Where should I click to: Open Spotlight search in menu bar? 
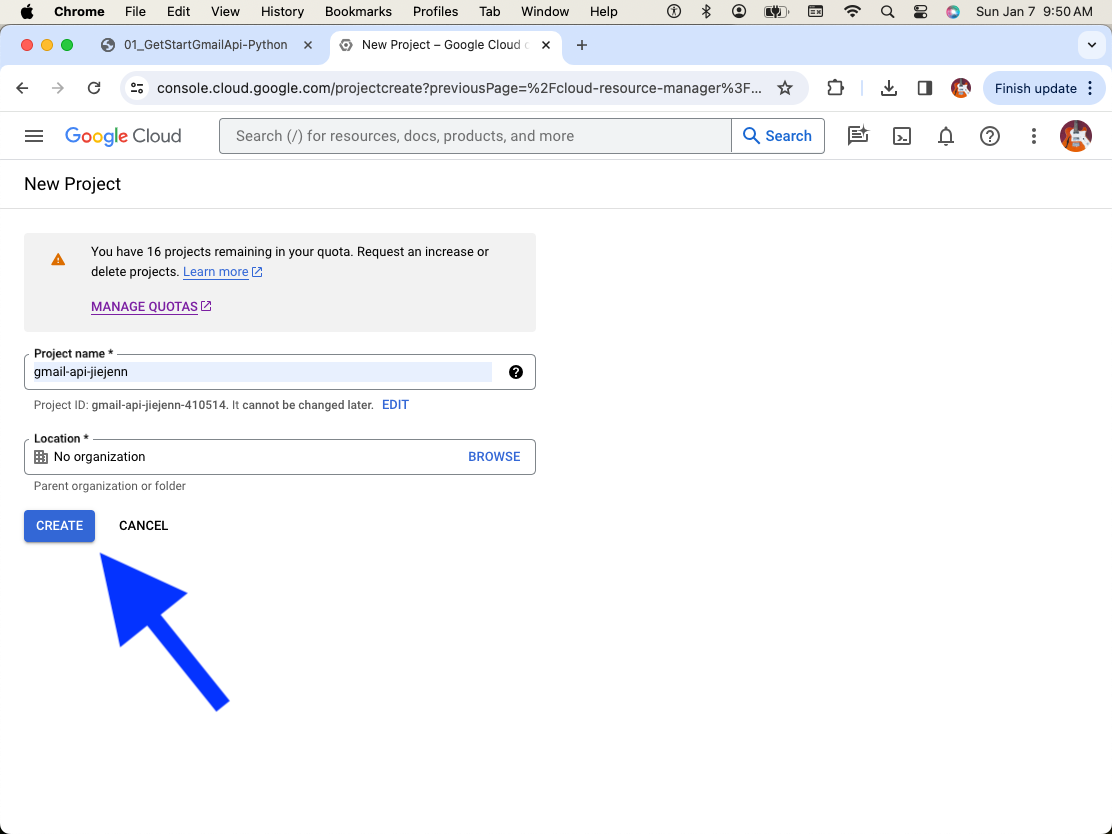[886, 11]
